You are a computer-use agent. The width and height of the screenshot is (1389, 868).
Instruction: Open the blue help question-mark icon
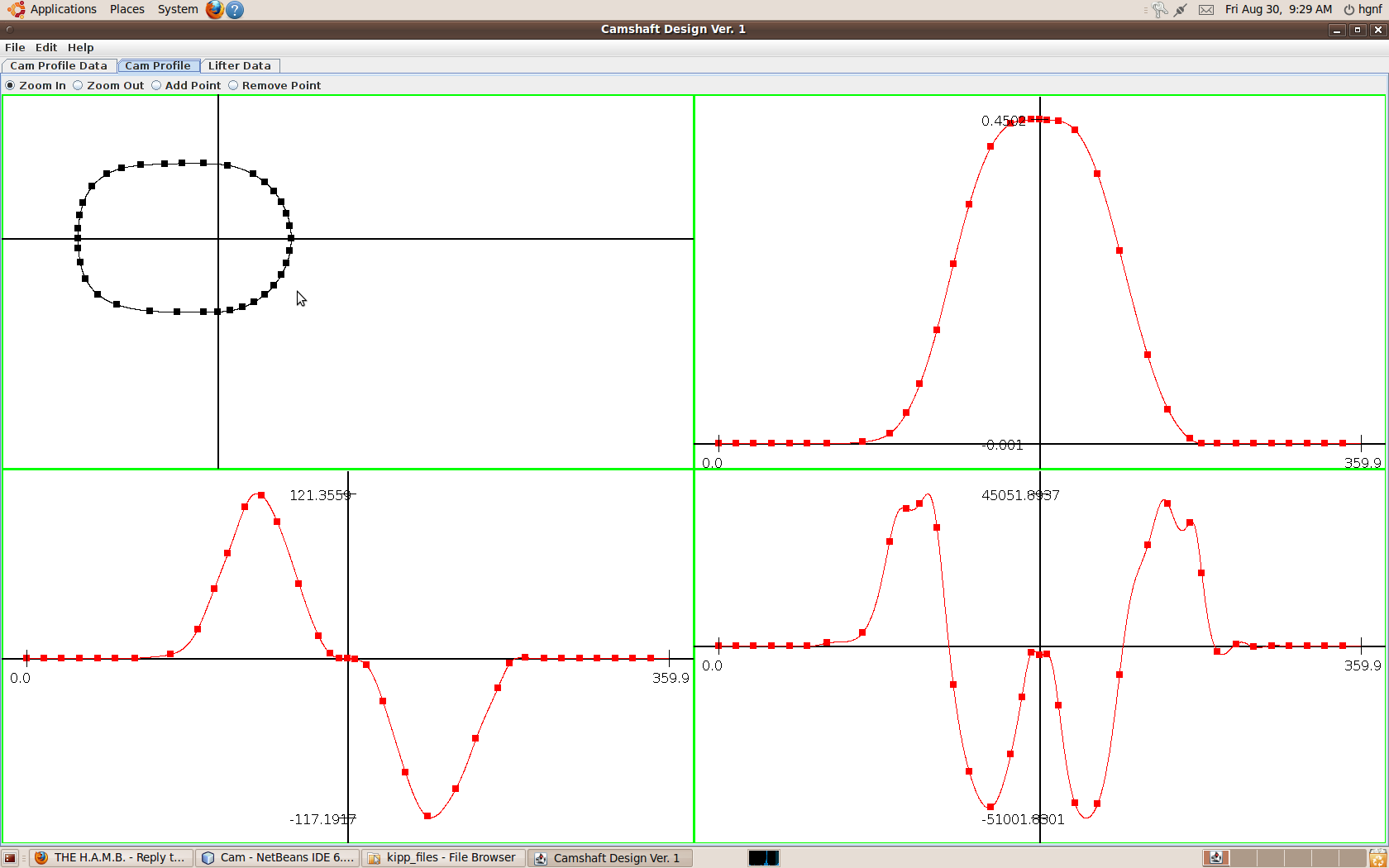pos(235,10)
